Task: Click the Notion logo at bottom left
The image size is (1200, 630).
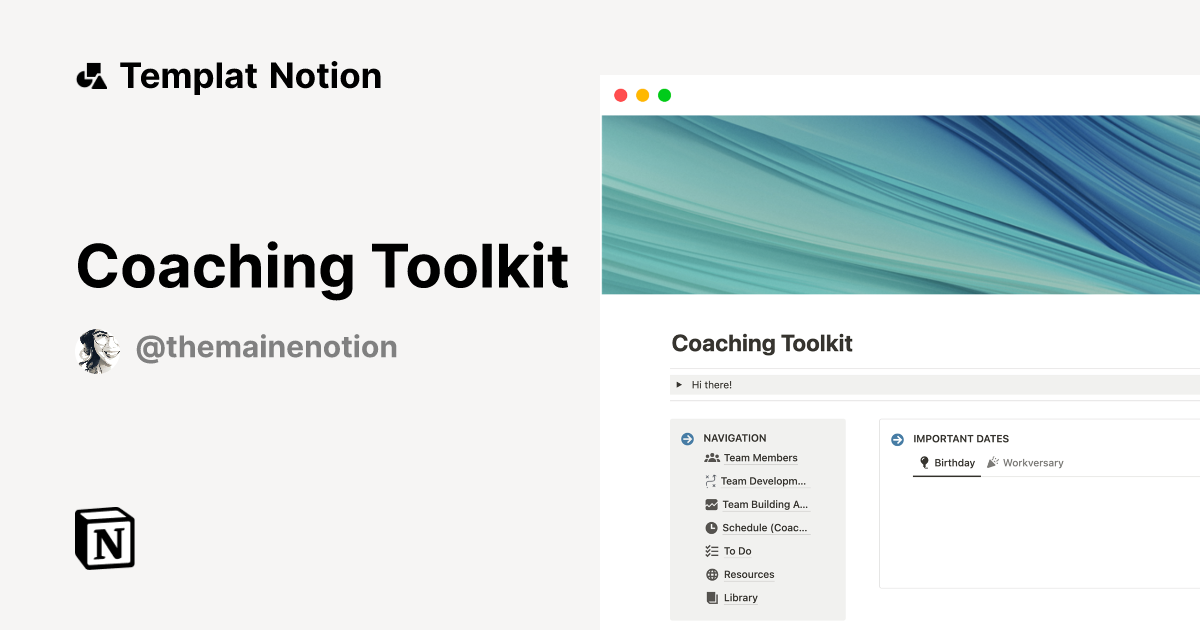Action: pyautogui.click(x=104, y=538)
